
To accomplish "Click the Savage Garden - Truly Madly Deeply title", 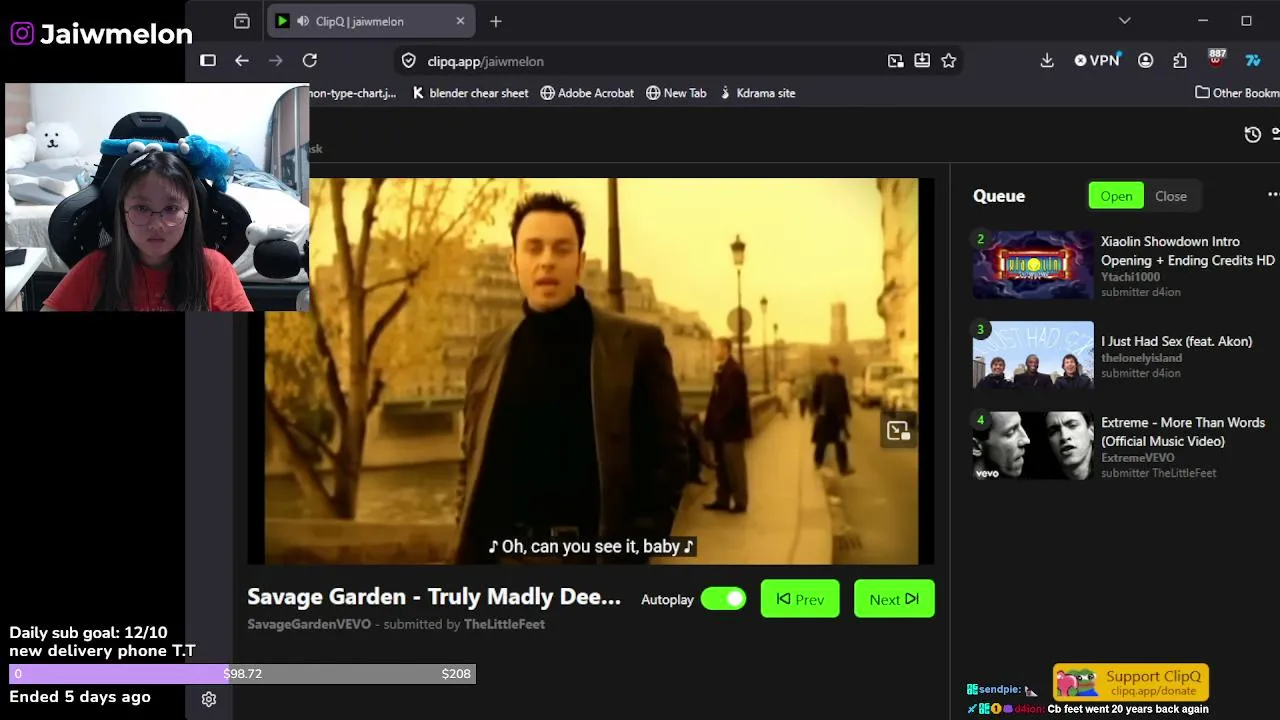I will click(x=434, y=597).
